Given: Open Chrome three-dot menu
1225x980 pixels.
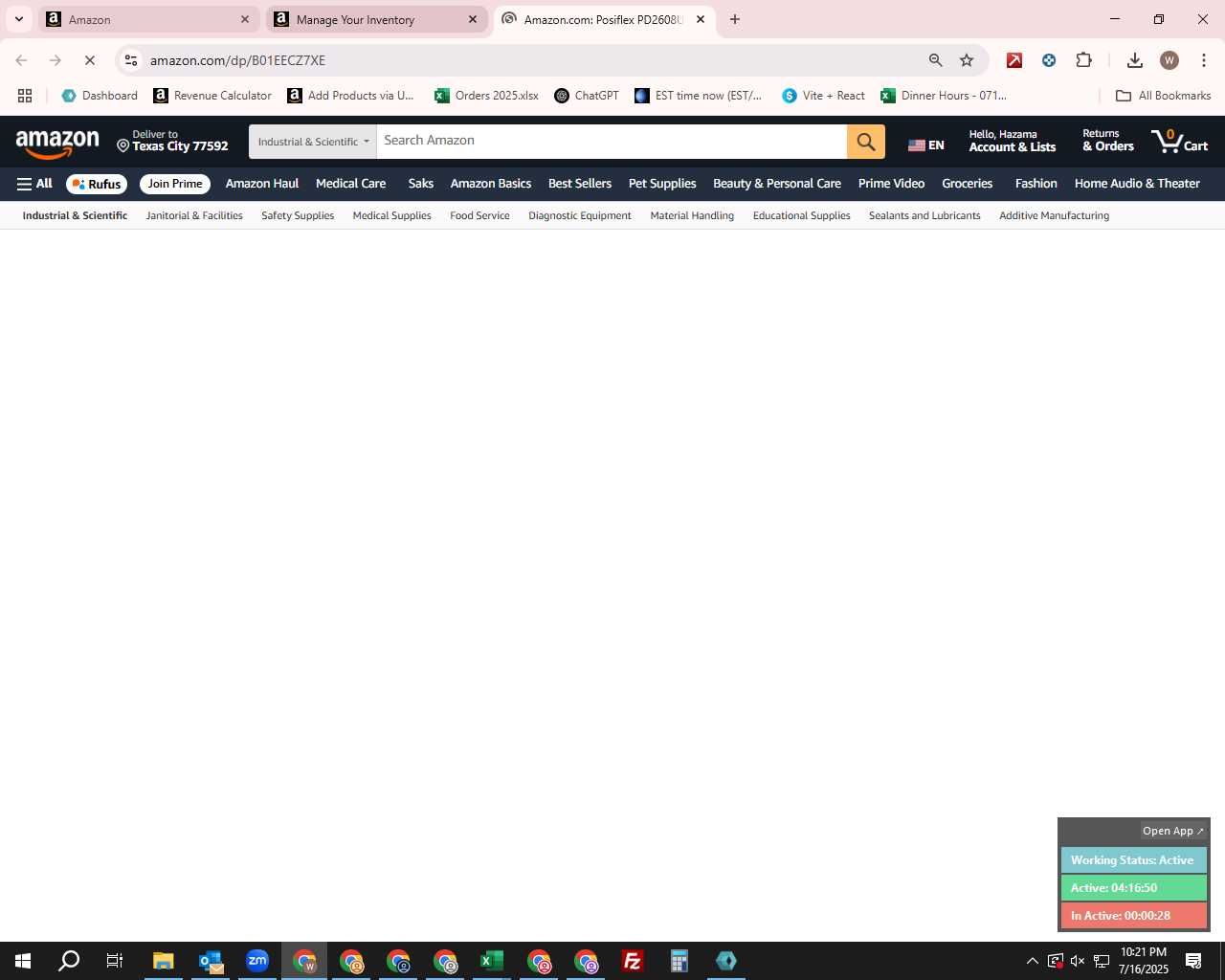Looking at the screenshot, I should (1204, 60).
